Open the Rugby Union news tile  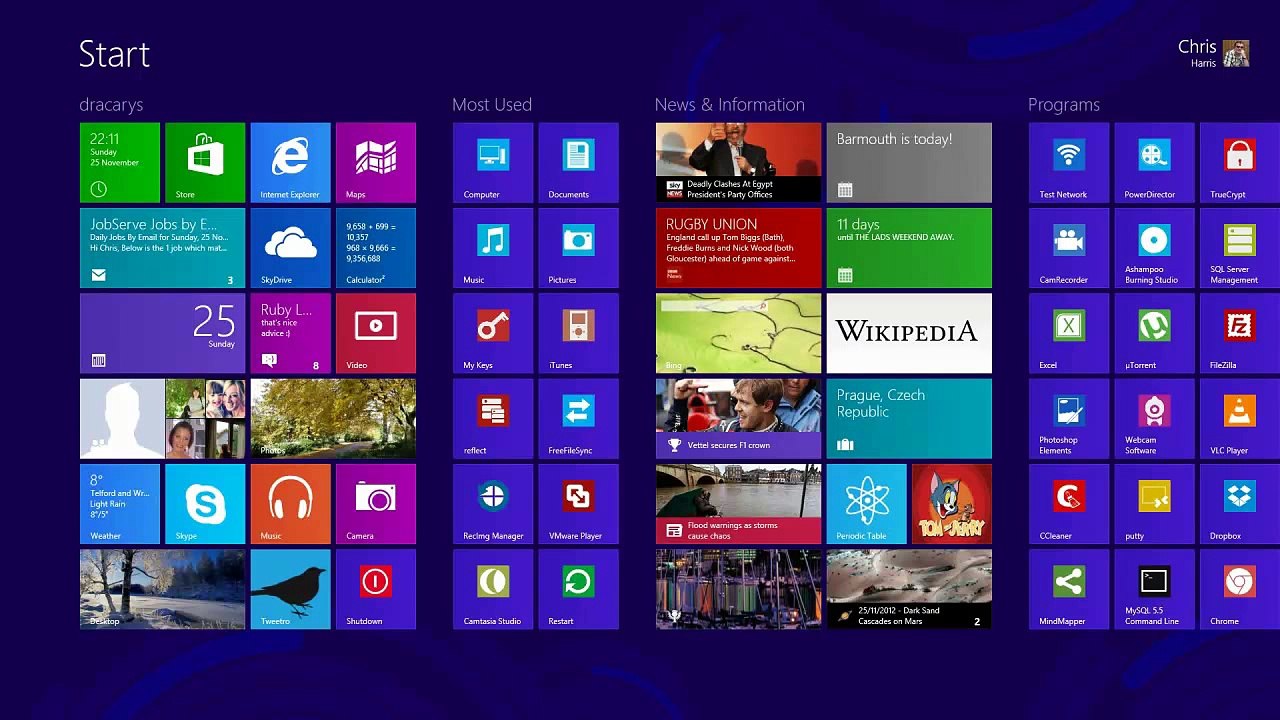pos(738,248)
